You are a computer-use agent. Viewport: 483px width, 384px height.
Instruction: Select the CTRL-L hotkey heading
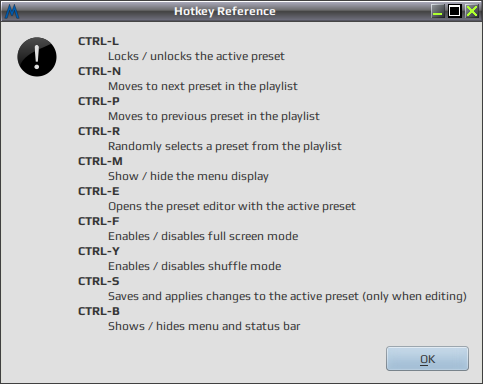coord(98,41)
